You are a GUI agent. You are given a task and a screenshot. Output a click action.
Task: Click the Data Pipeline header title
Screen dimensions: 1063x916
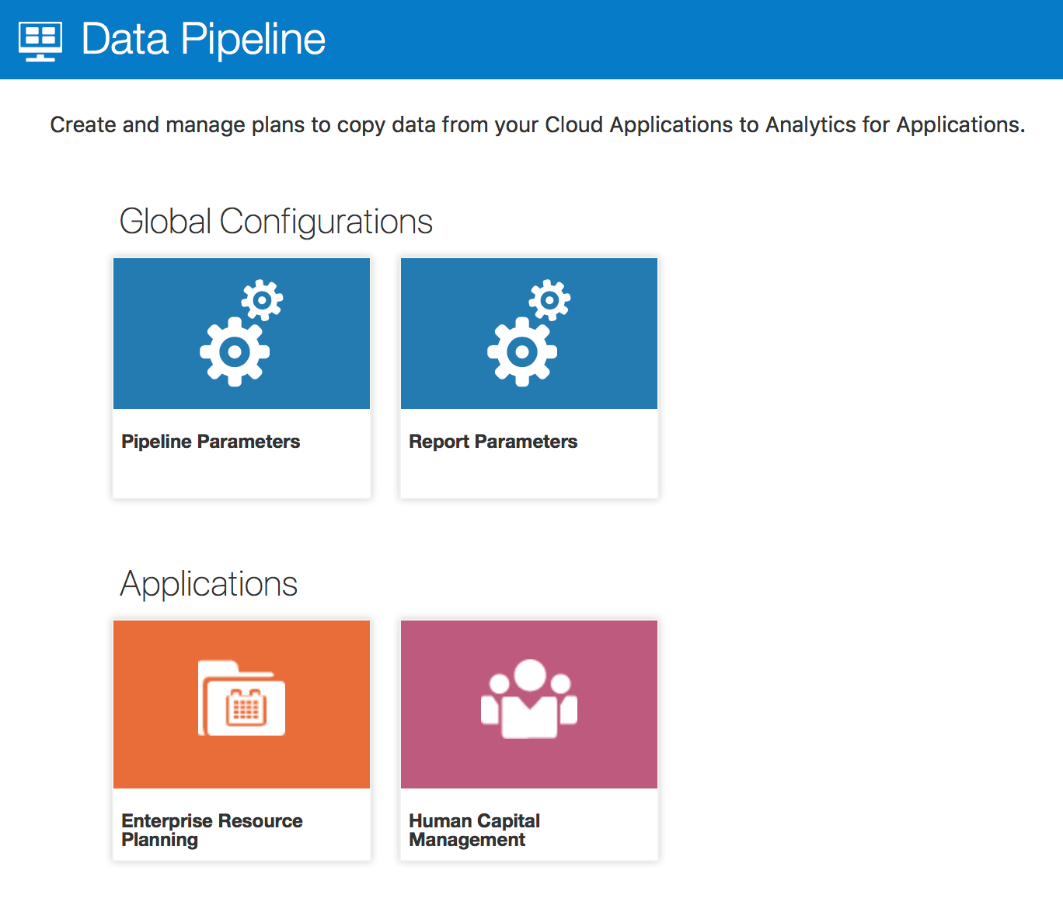click(x=203, y=40)
